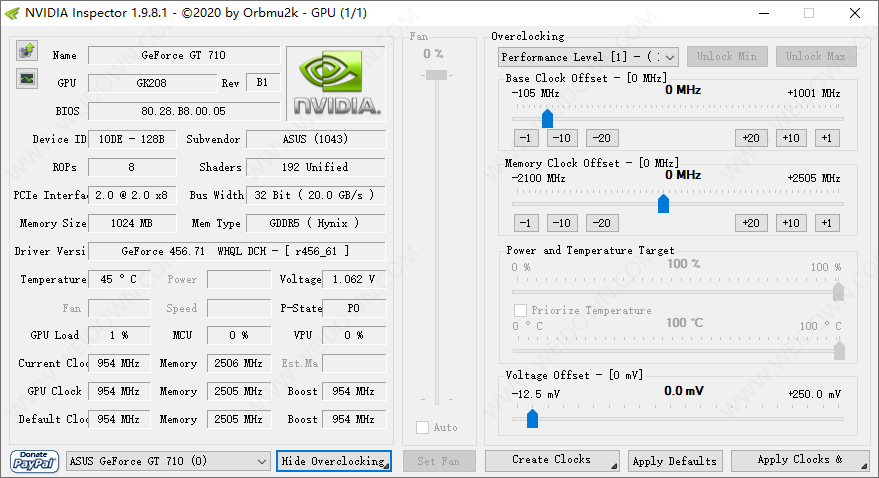Click the Voltage value 1.062 V

354,279
